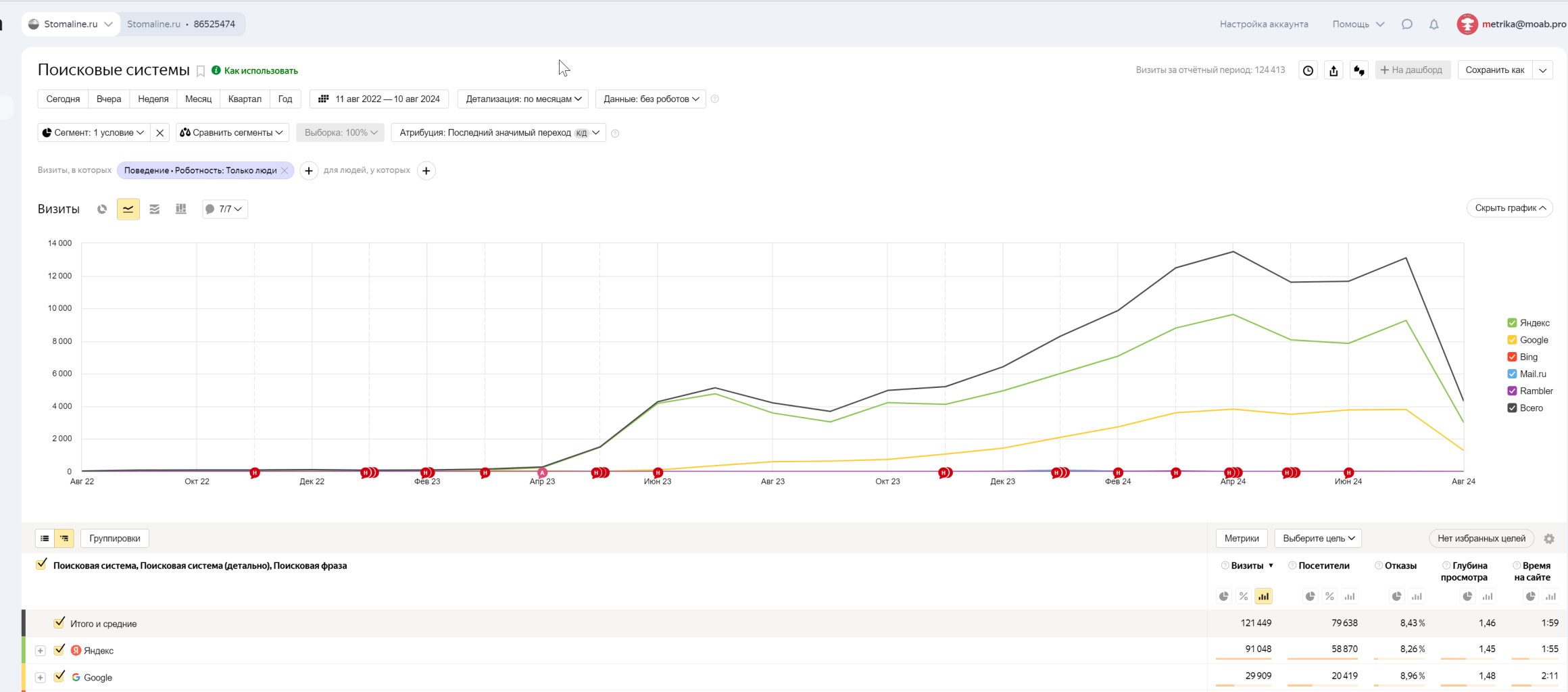Bookmark the Поисковые системы report
The width and height of the screenshot is (1568, 692).
(201, 71)
